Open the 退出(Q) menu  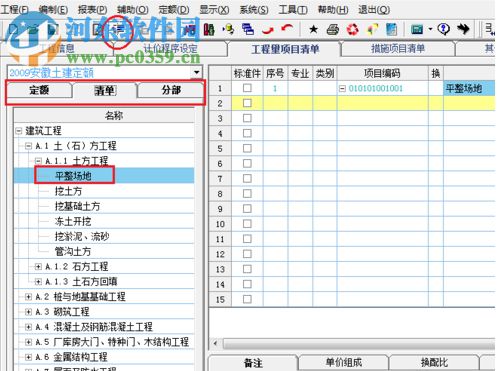[374, 9]
